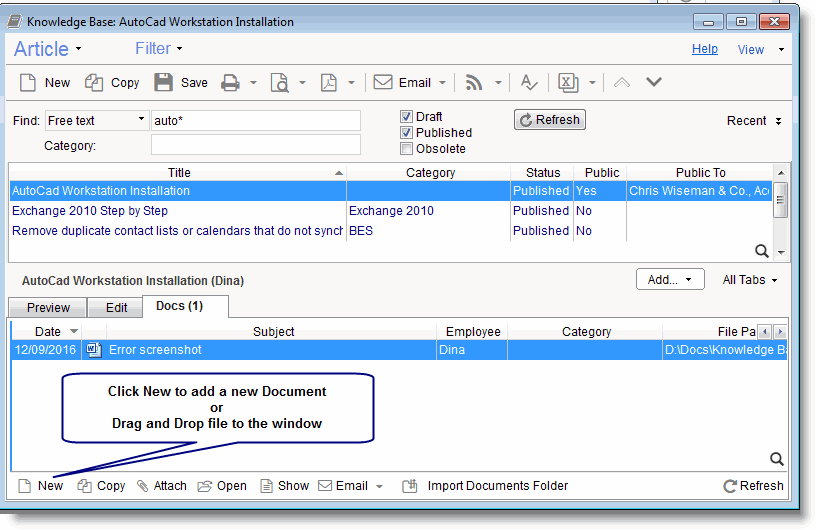The height and width of the screenshot is (530, 816).
Task: Open print preview with the magnifier page icon
Action: (281, 83)
